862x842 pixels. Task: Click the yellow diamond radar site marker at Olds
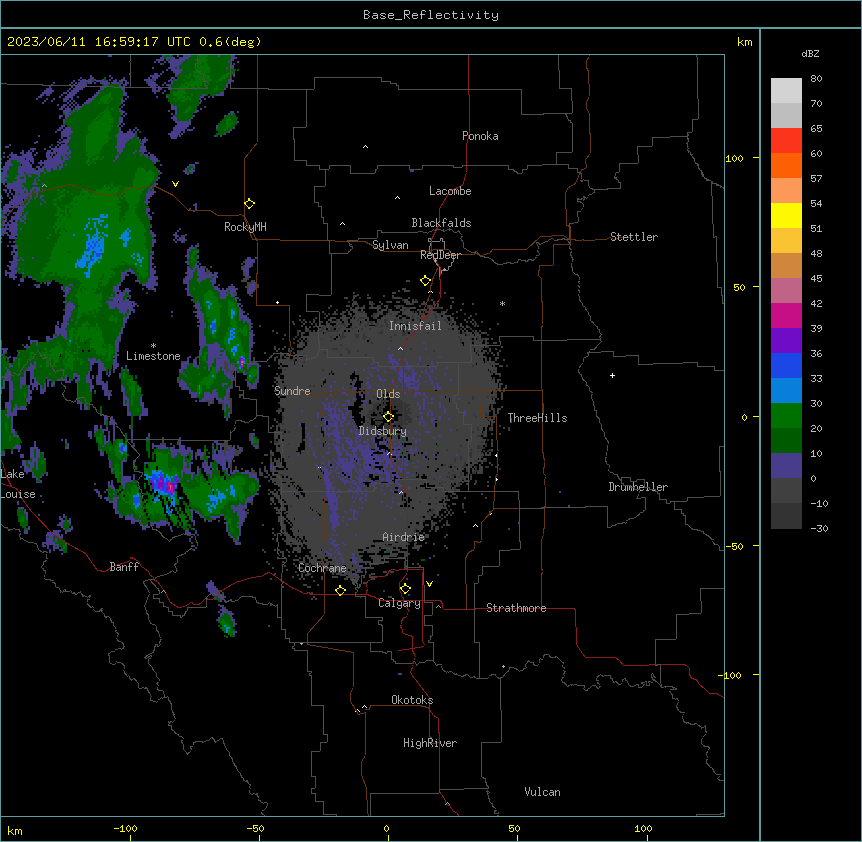[388, 417]
